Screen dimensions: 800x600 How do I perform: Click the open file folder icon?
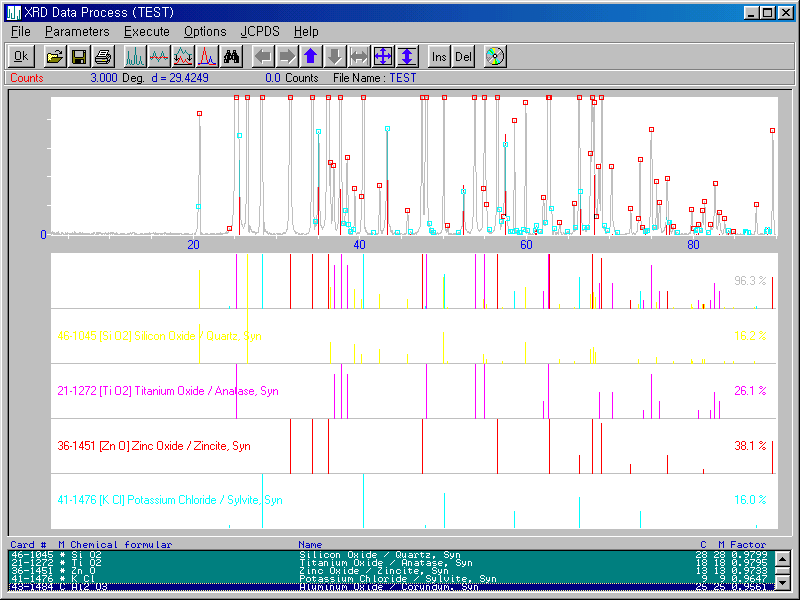[54, 56]
